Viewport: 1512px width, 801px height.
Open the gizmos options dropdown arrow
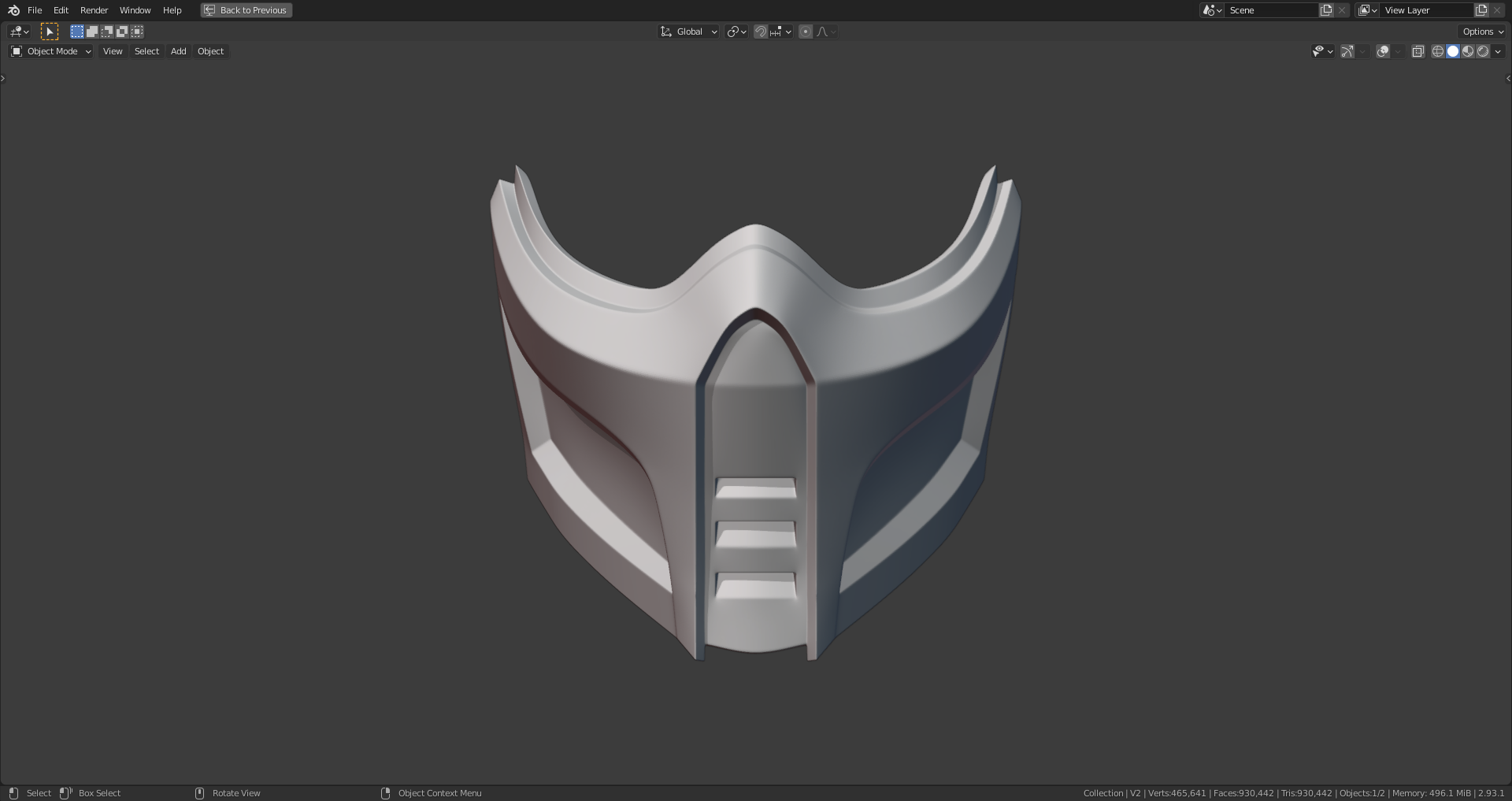click(1362, 51)
